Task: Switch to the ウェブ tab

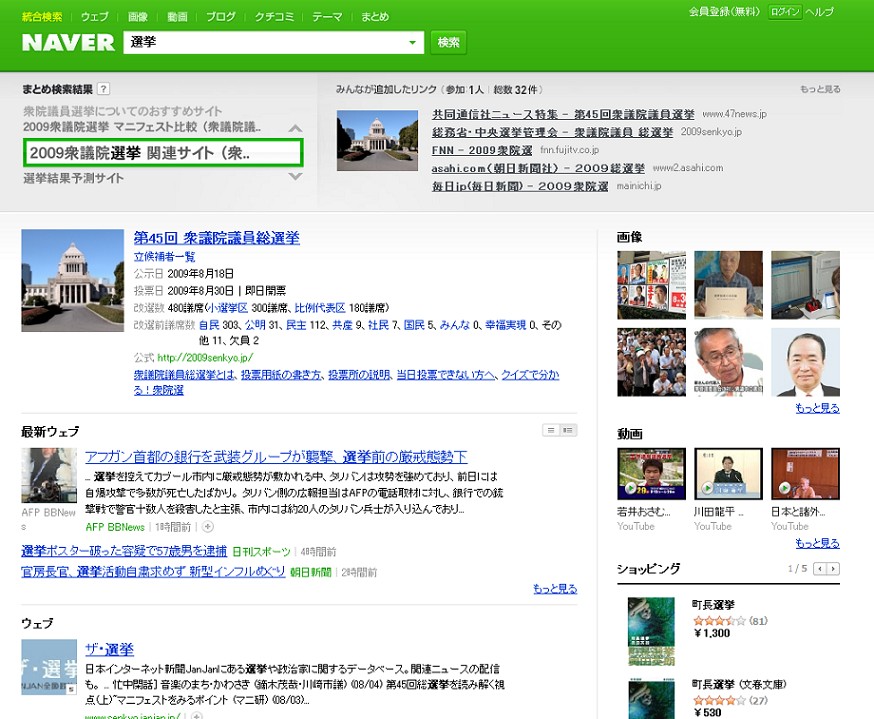Action: click(95, 17)
